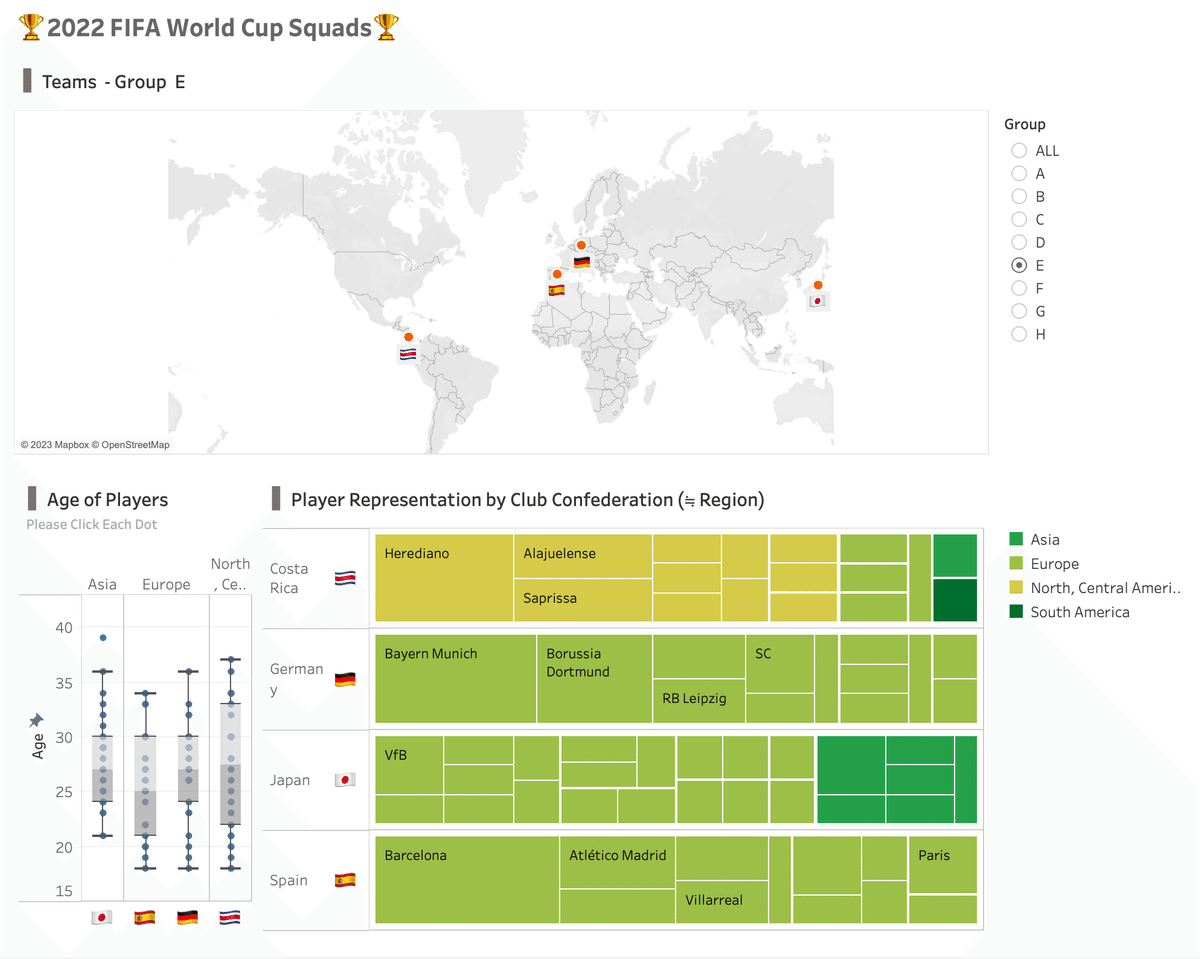
Task: Select group F radio button
Action: [1019, 288]
